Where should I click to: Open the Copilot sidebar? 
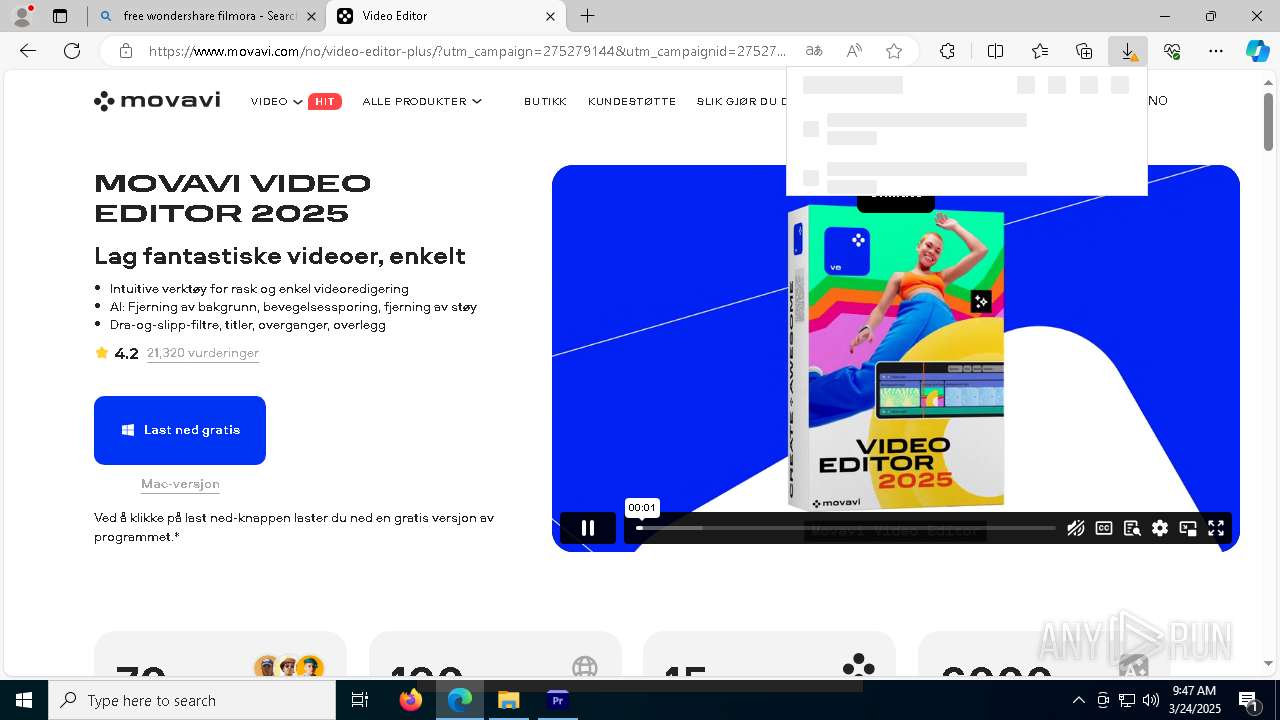1258,51
